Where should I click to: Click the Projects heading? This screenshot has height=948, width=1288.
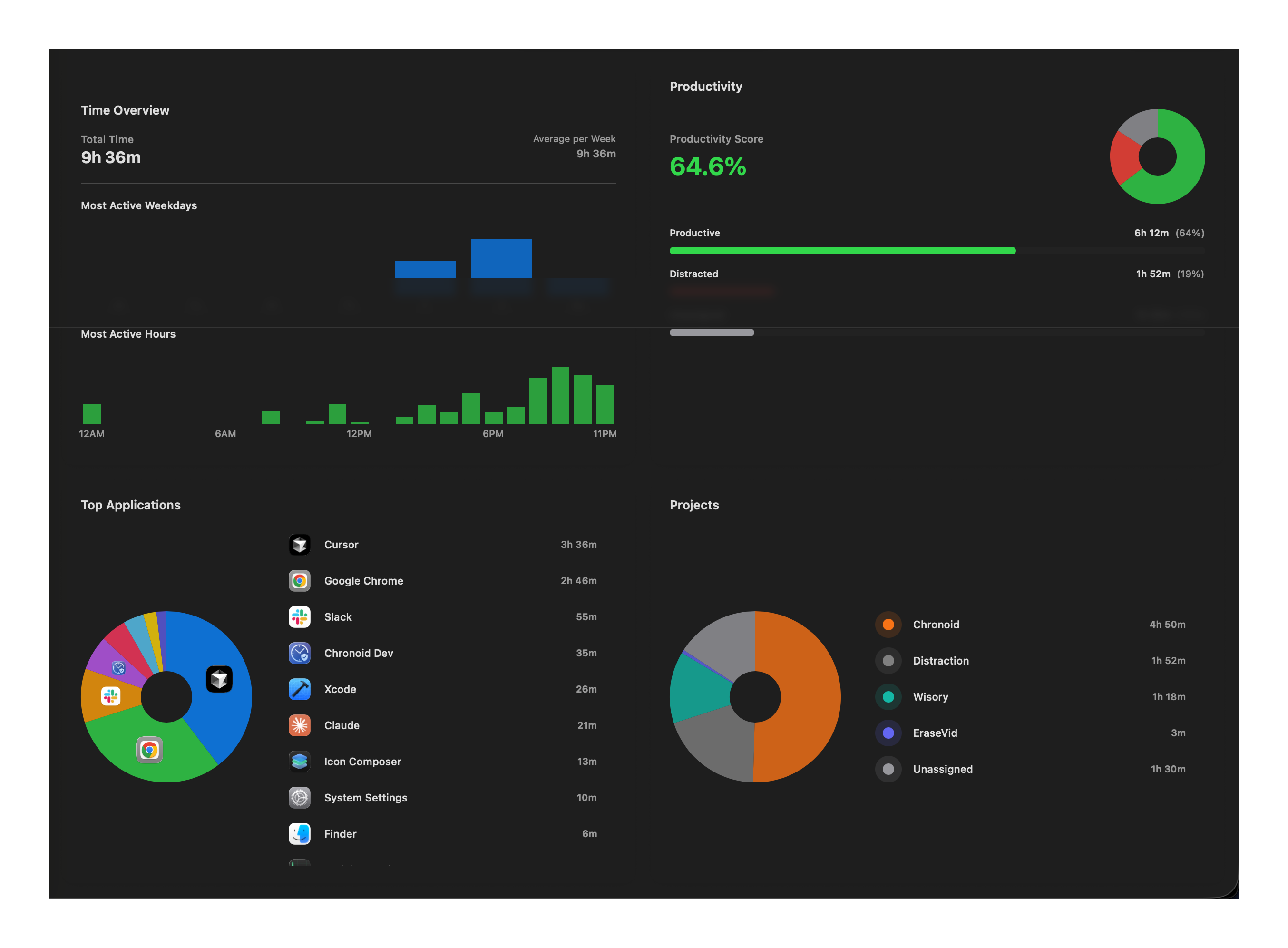coord(694,505)
